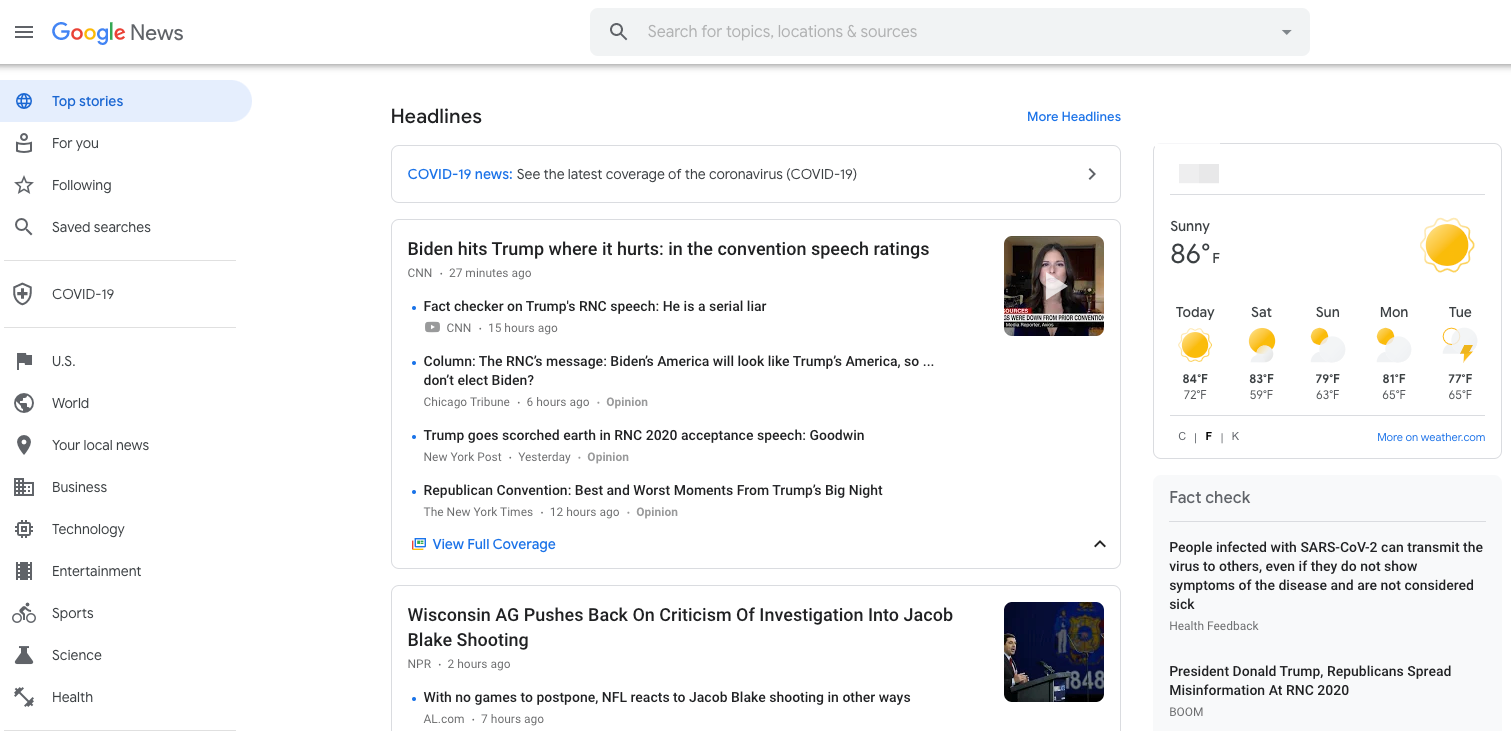Open the search options dropdown
This screenshot has height=731, width=1511.
pos(1285,31)
